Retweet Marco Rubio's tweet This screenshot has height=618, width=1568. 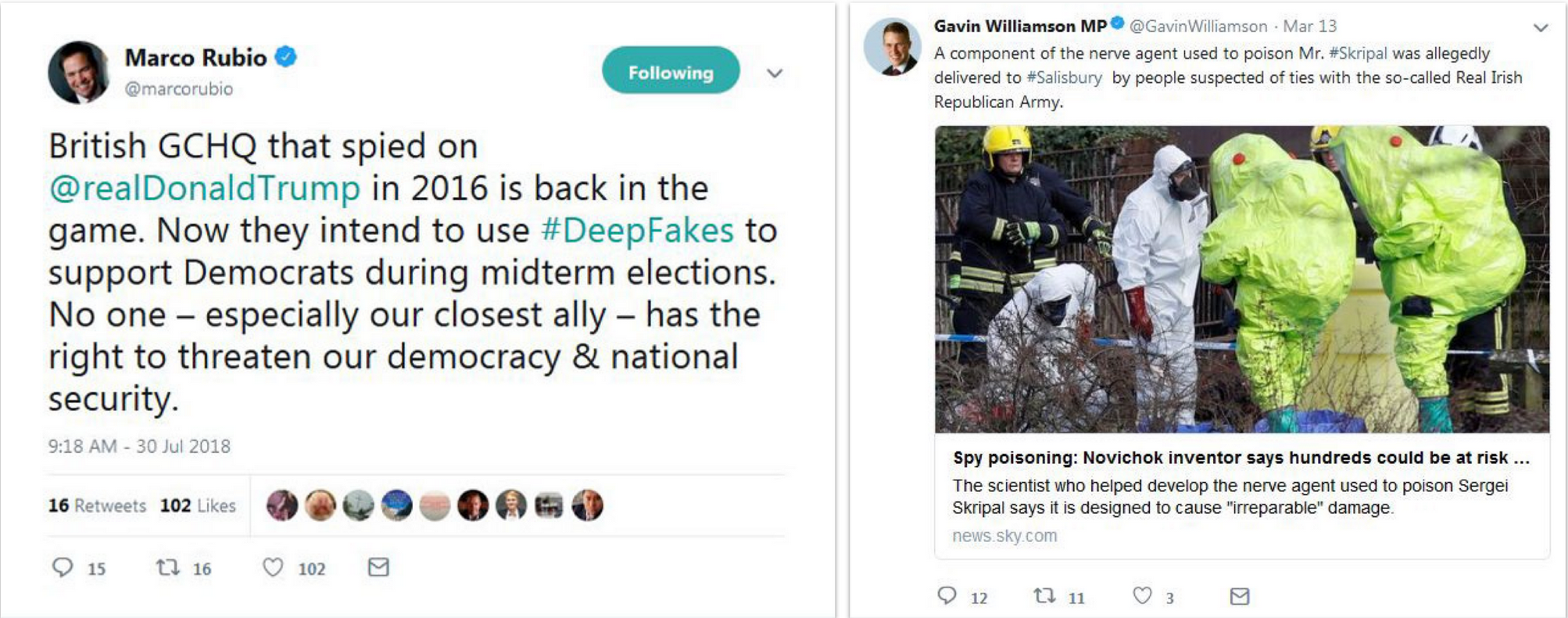point(167,567)
